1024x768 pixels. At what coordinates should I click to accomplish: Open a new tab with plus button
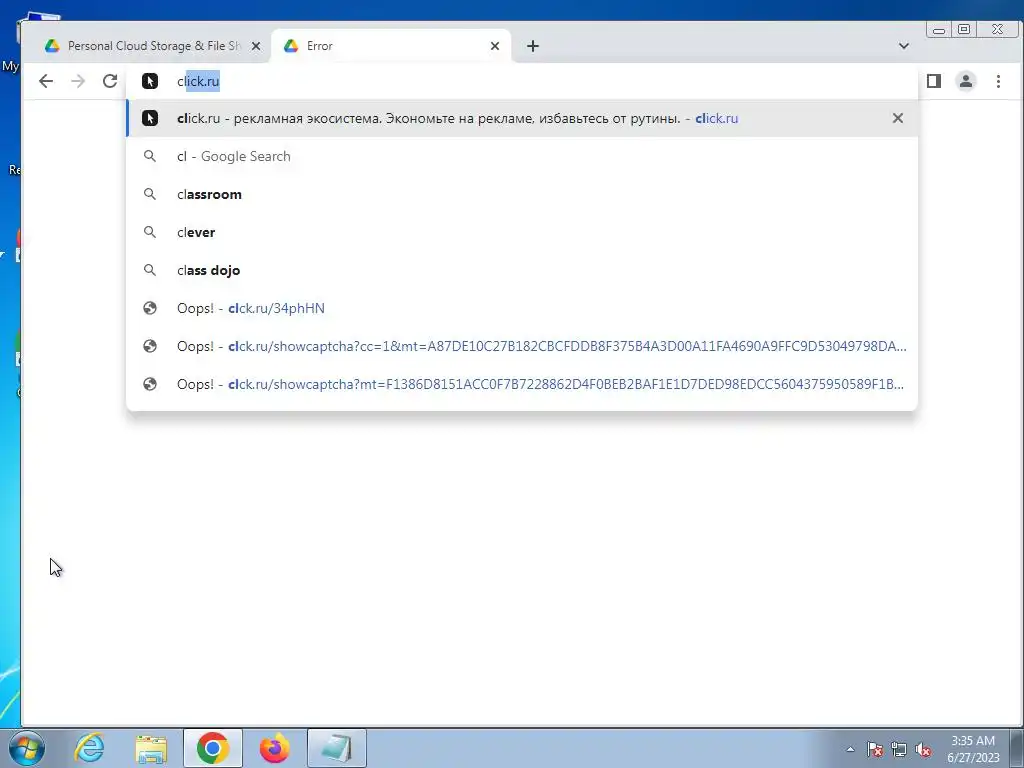click(533, 46)
